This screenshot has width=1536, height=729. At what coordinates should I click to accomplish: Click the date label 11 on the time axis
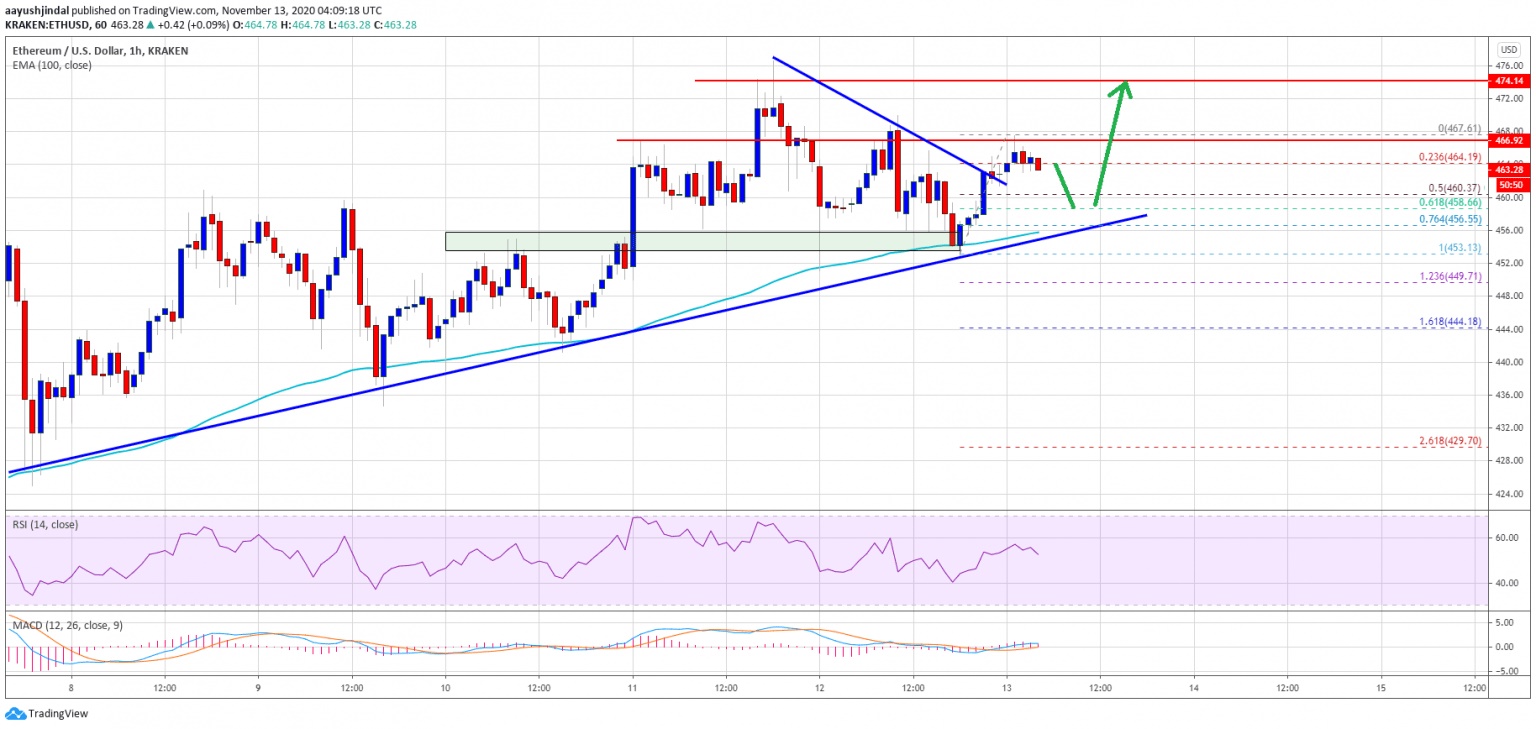632,688
